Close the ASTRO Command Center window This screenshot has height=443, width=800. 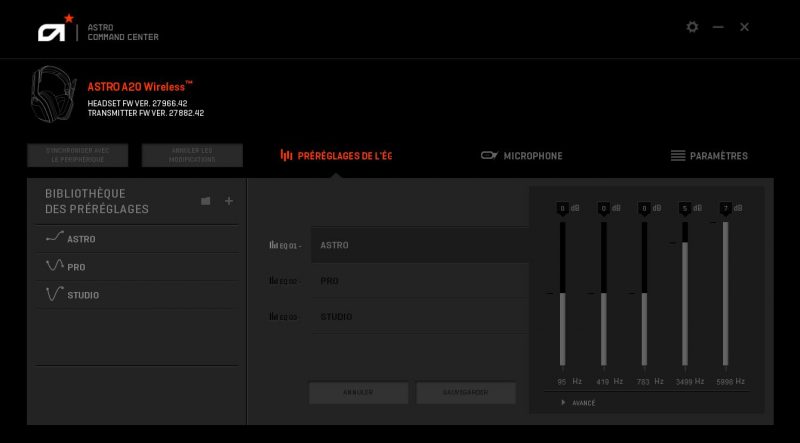pyautogui.click(x=744, y=27)
